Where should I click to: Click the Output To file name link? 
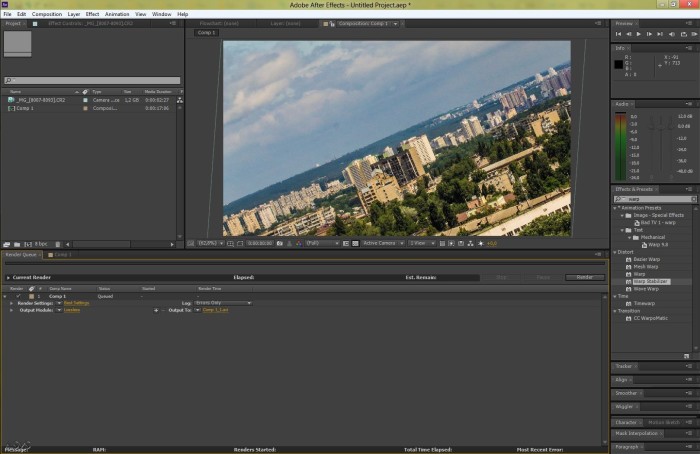pyautogui.click(x=216, y=310)
